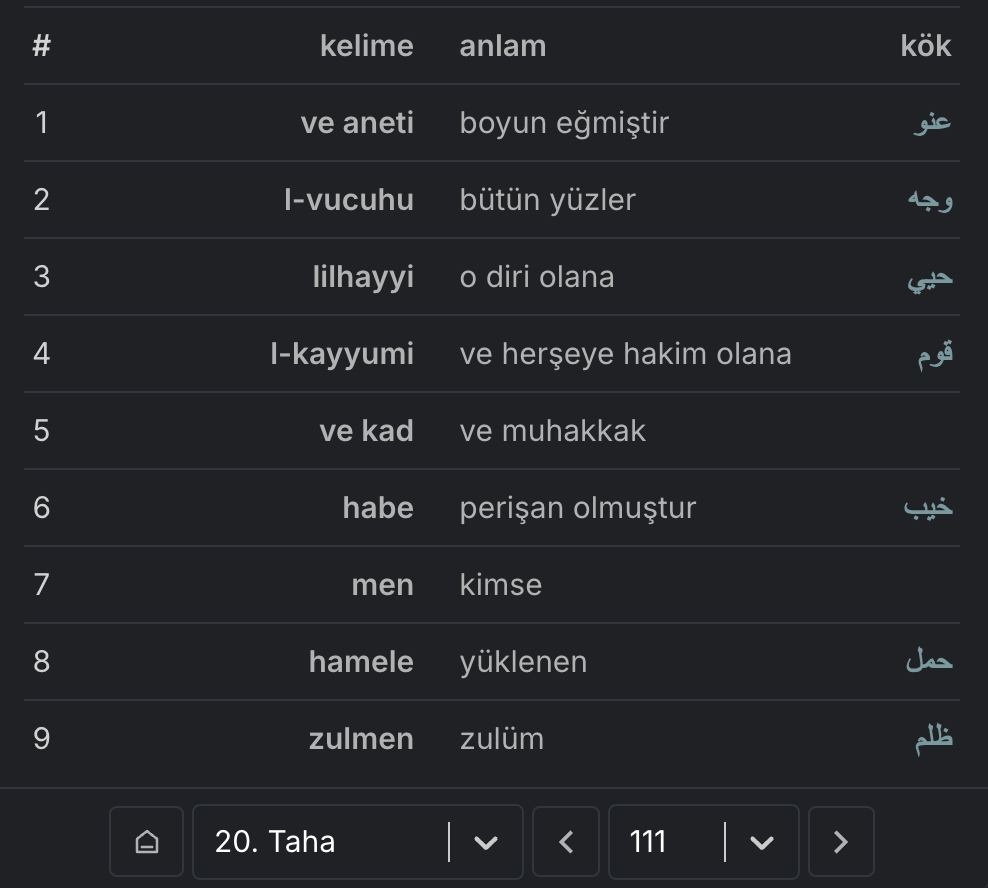This screenshot has height=888, width=988.
Task: Select the meaning text bütün yüzler
Action: 546,199
